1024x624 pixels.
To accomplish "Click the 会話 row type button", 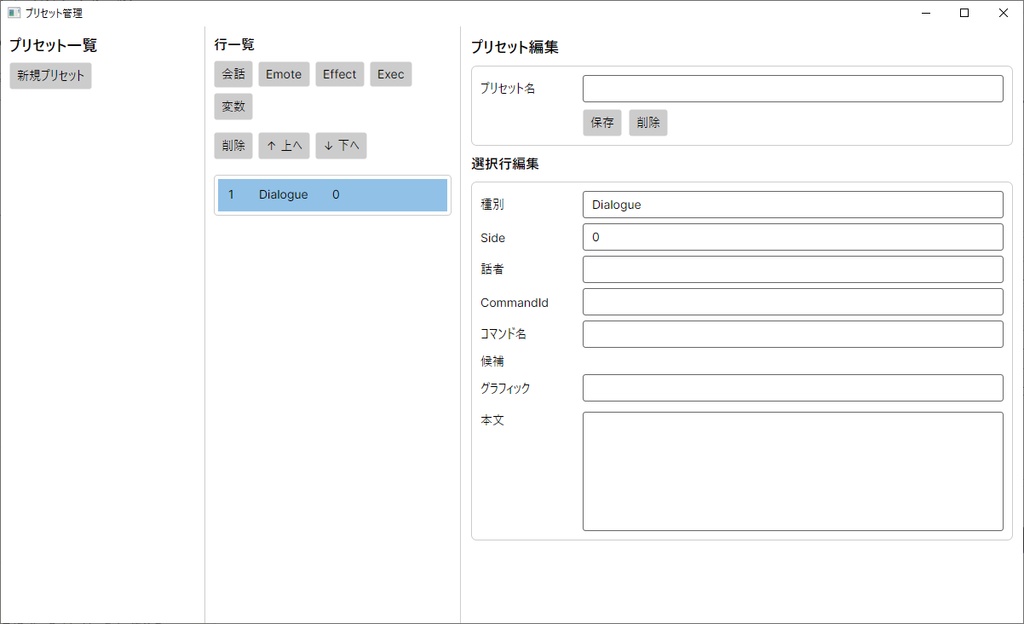I will tap(233, 73).
